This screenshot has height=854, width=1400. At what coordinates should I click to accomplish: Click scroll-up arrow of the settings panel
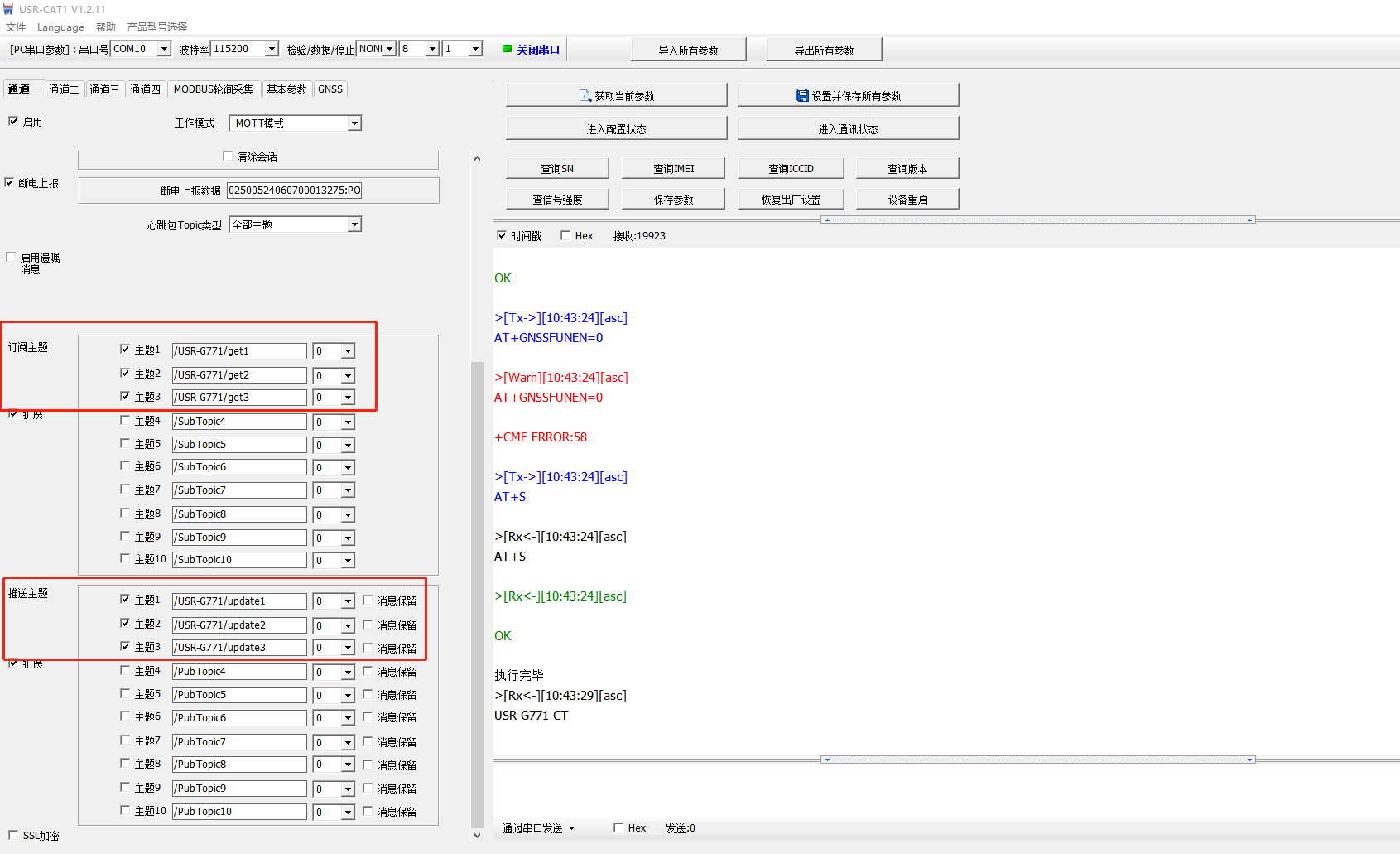point(477,158)
